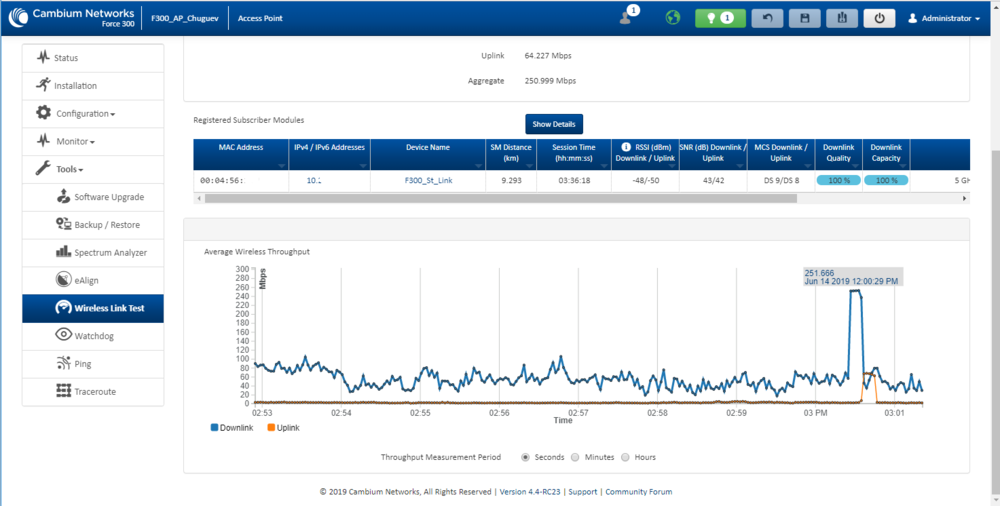The width and height of the screenshot is (1000, 506).
Task: Expand the Monitor menu in sidebar
Action: (x=74, y=142)
